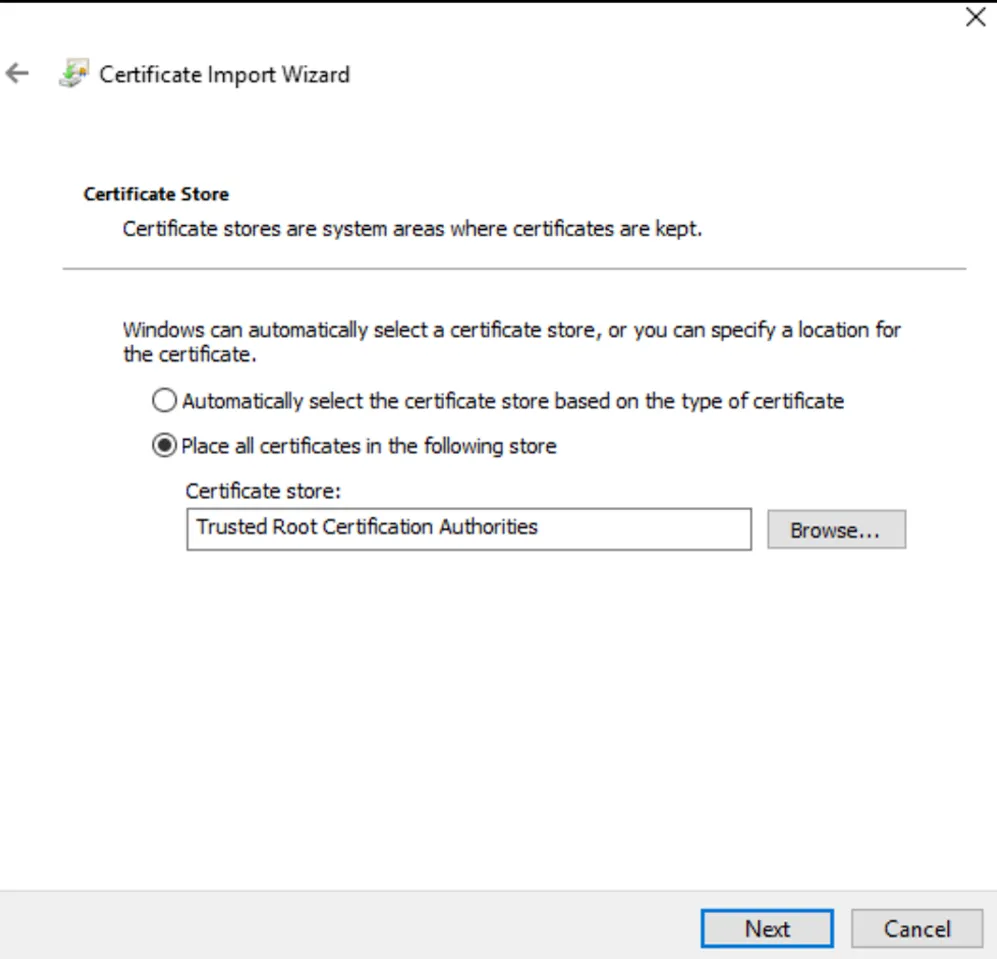Click the 'Certificate Import Wizard' title text

click(x=224, y=75)
